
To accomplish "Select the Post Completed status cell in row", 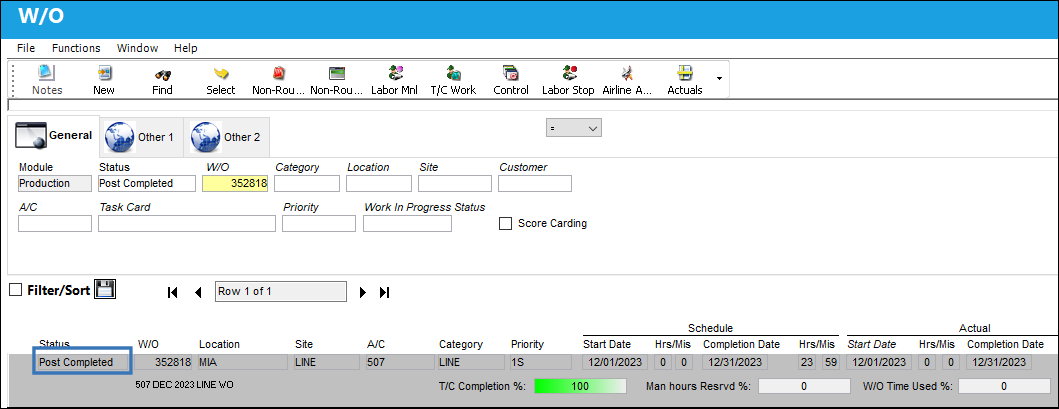I will click(x=82, y=362).
